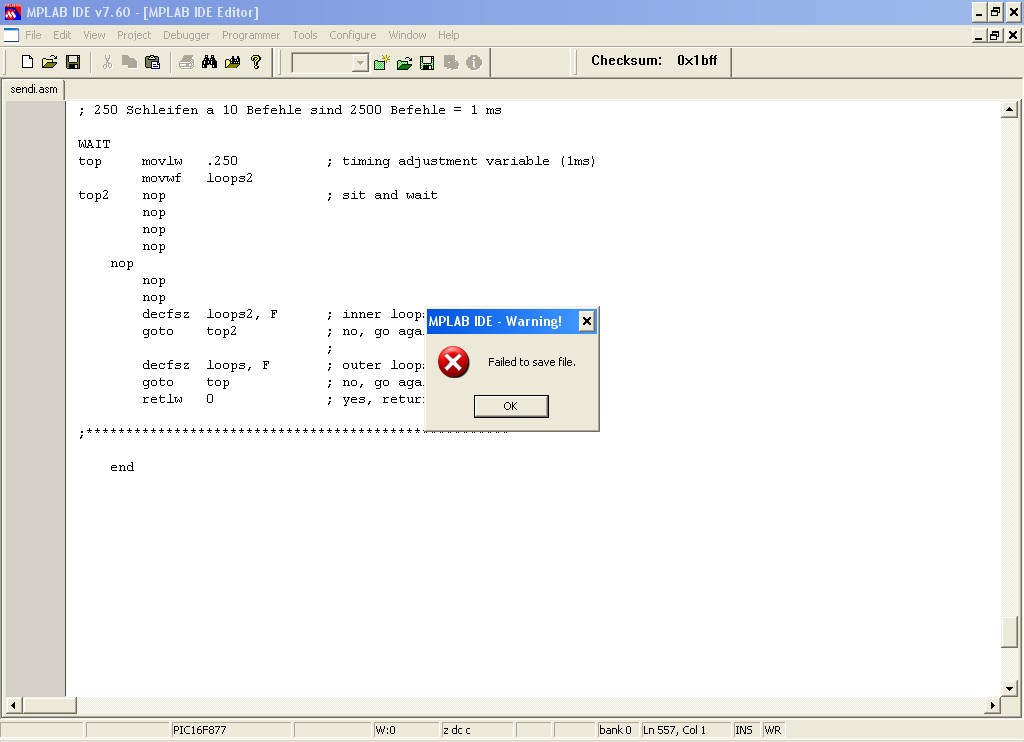Image resolution: width=1024 pixels, height=742 pixels.
Task: Open the Project menu
Action: [x=134, y=35]
